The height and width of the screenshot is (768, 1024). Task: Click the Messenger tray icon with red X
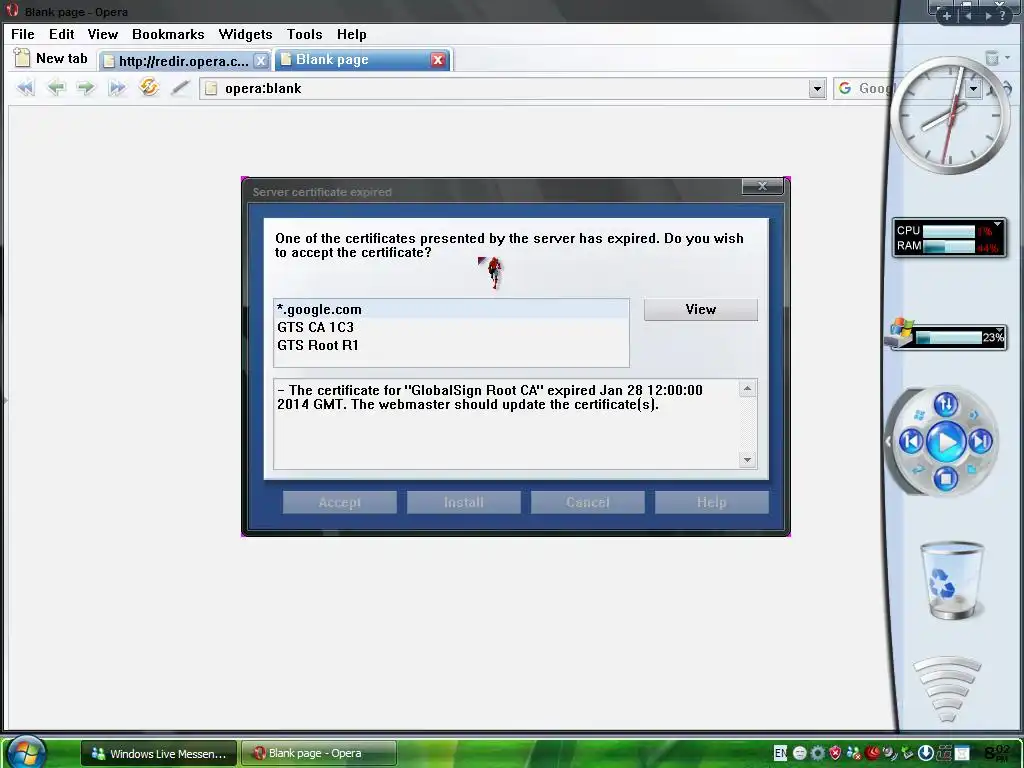(854, 753)
